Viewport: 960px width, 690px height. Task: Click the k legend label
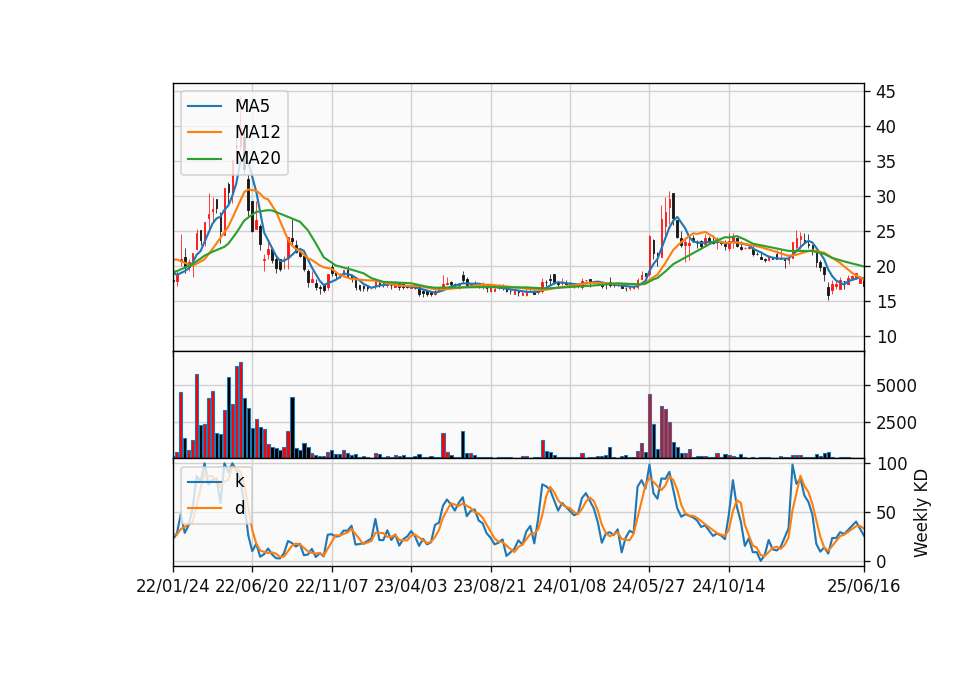coord(239,481)
